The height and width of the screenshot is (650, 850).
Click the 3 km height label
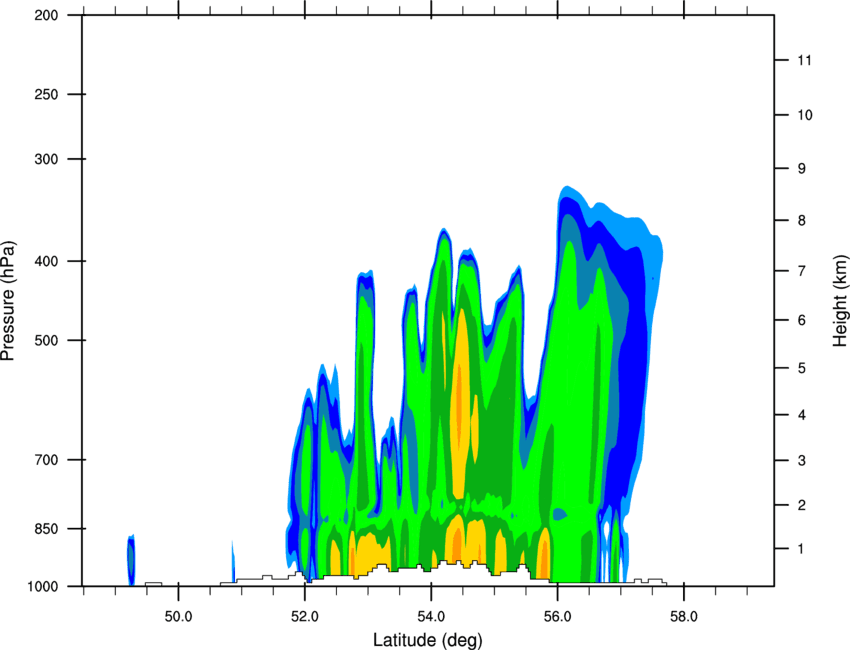click(x=802, y=461)
